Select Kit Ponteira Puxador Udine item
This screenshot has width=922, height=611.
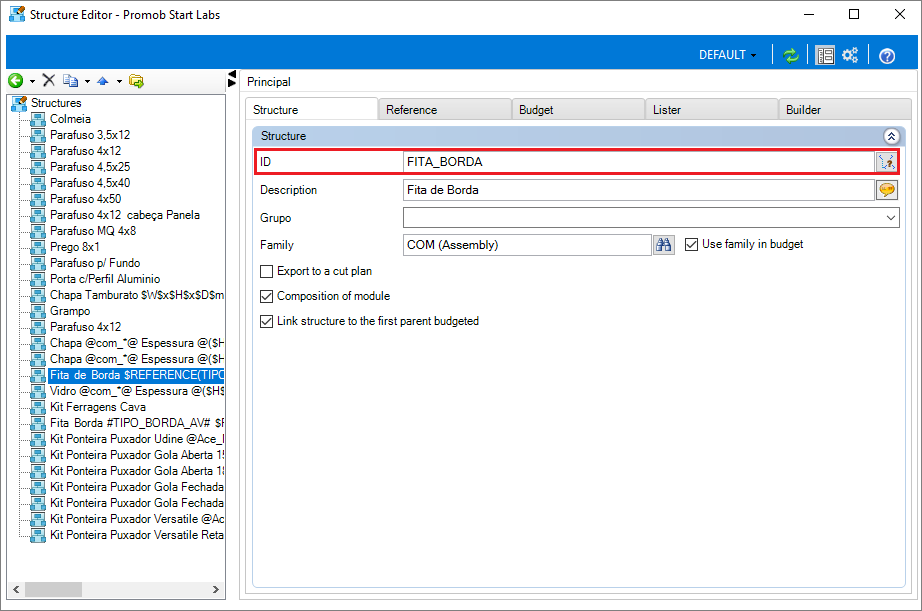(136, 439)
